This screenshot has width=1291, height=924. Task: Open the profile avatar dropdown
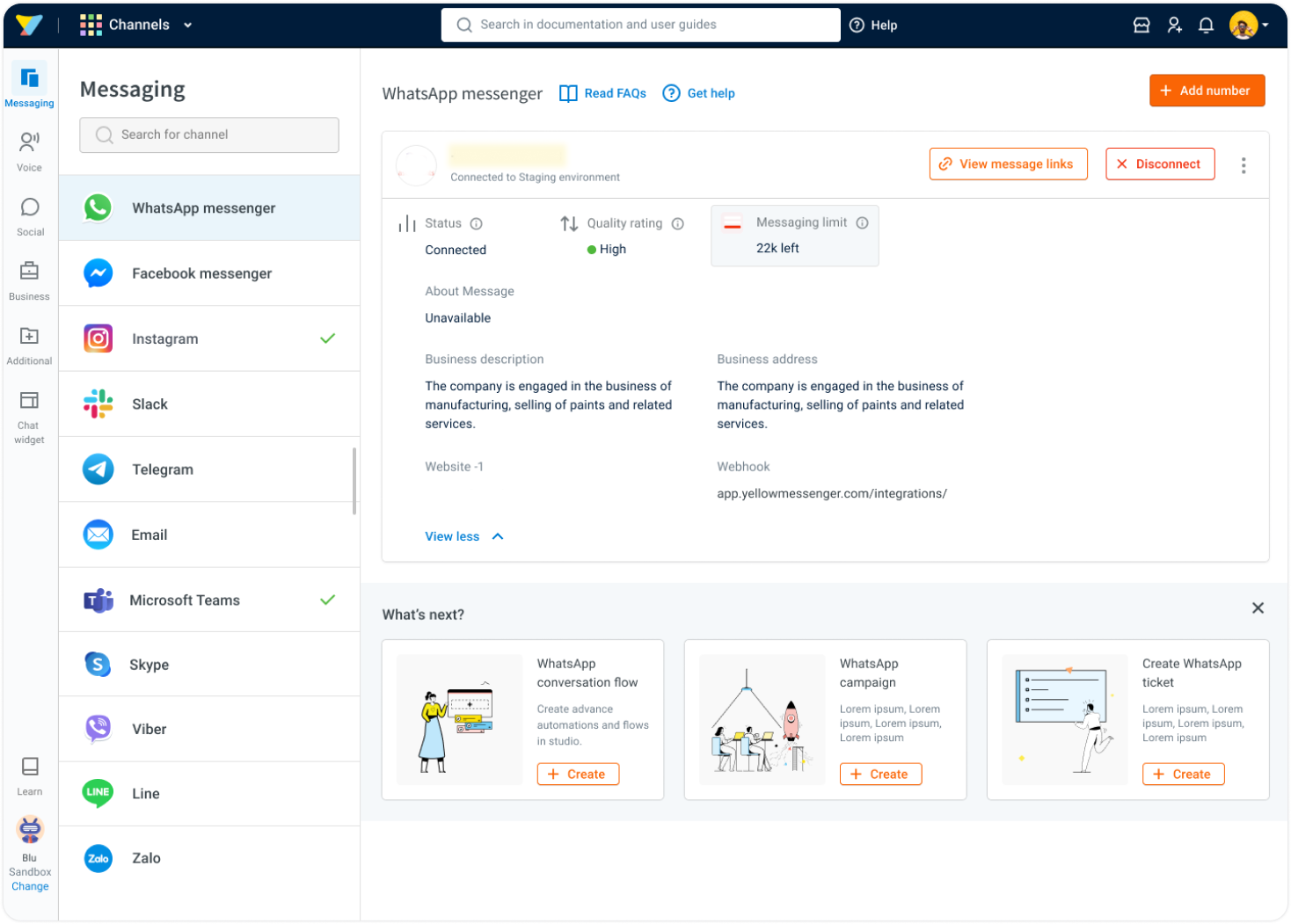point(1249,25)
